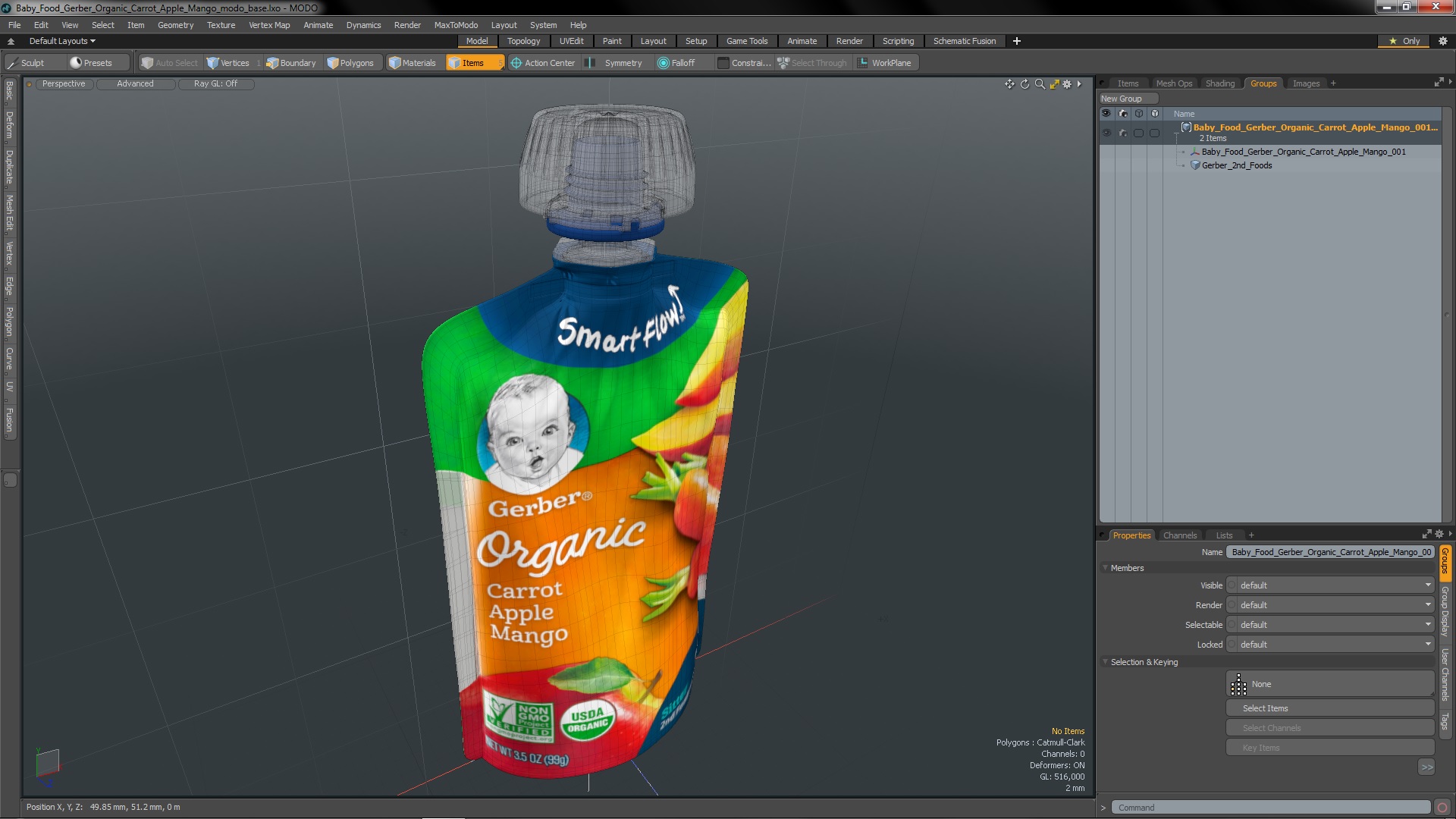
Task: Open the Geometry menu
Action: (175, 25)
